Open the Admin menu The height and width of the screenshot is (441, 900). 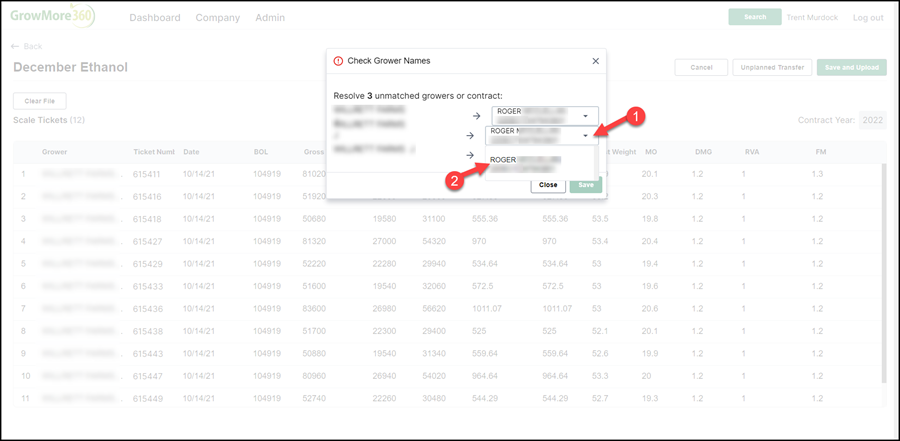tap(270, 18)
